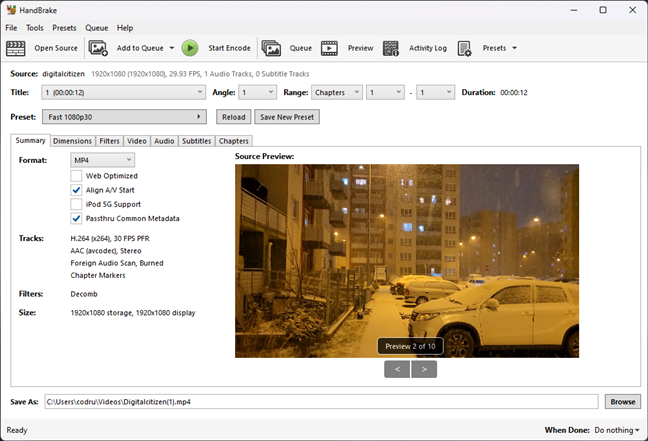Show next preview image
The image size is (648, 441).
pyautogui.click(x=424, y=369)
